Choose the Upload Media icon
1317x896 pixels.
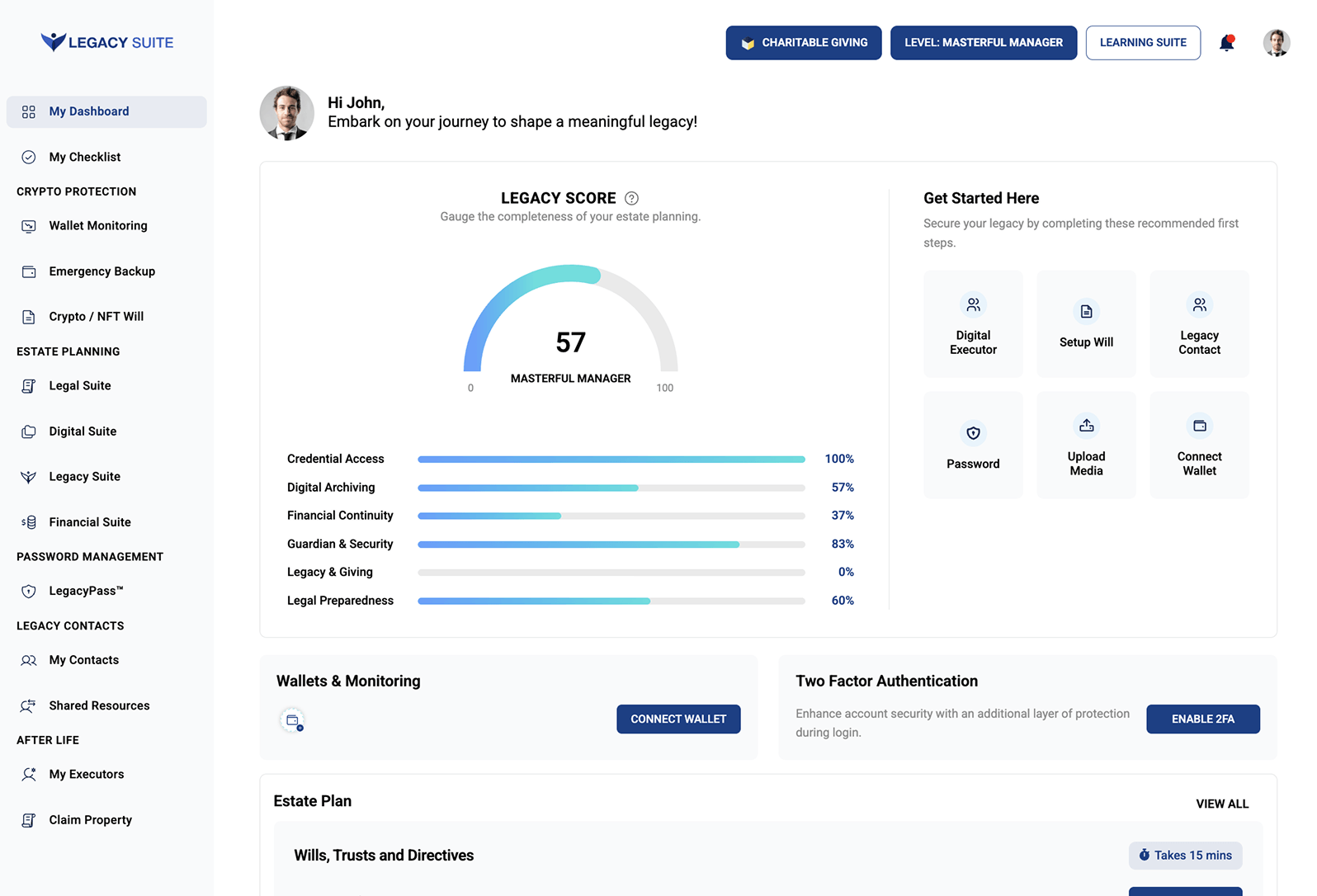point(1086,426)
